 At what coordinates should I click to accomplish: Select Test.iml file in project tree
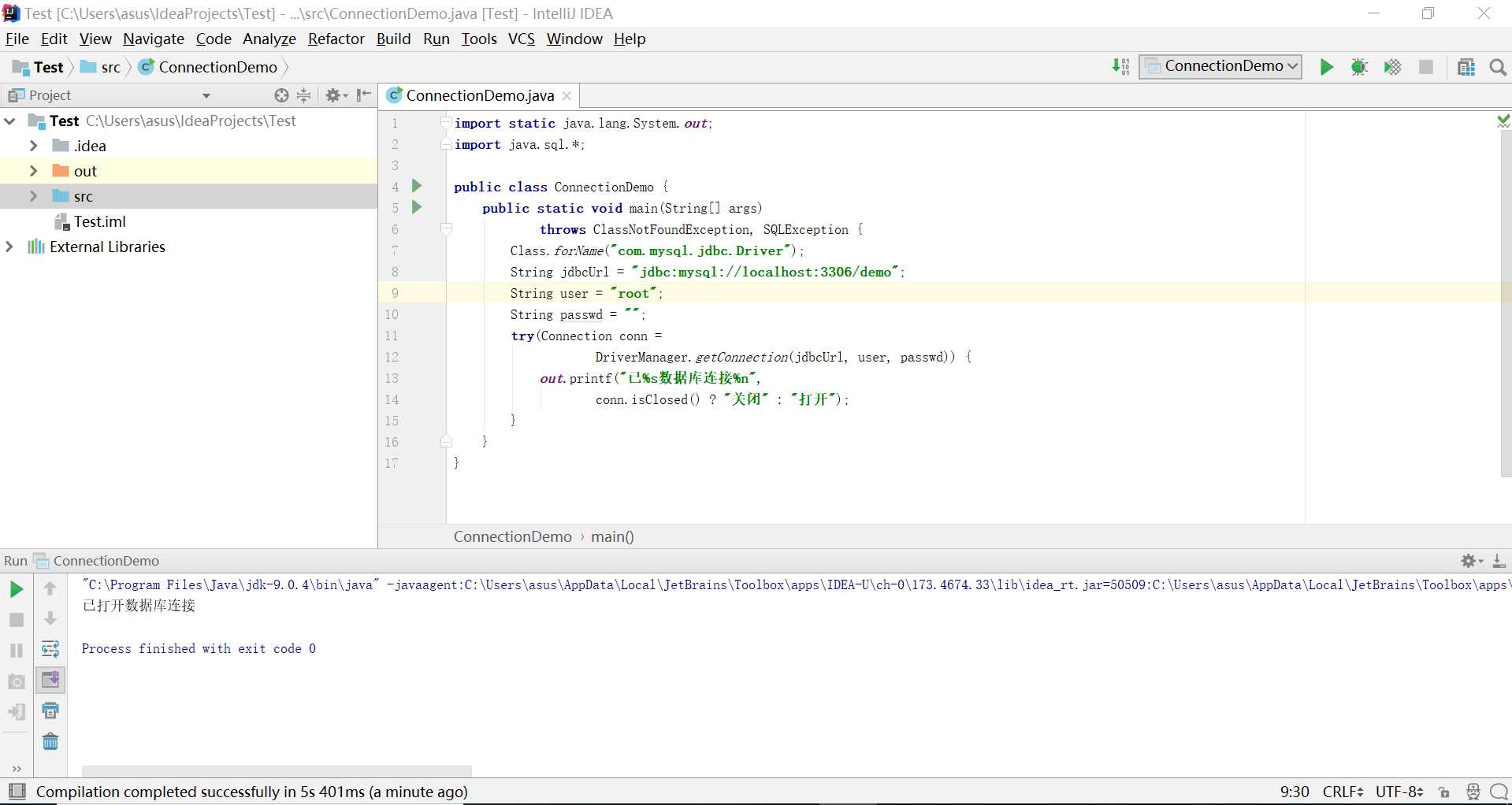(x=99, y=221)
